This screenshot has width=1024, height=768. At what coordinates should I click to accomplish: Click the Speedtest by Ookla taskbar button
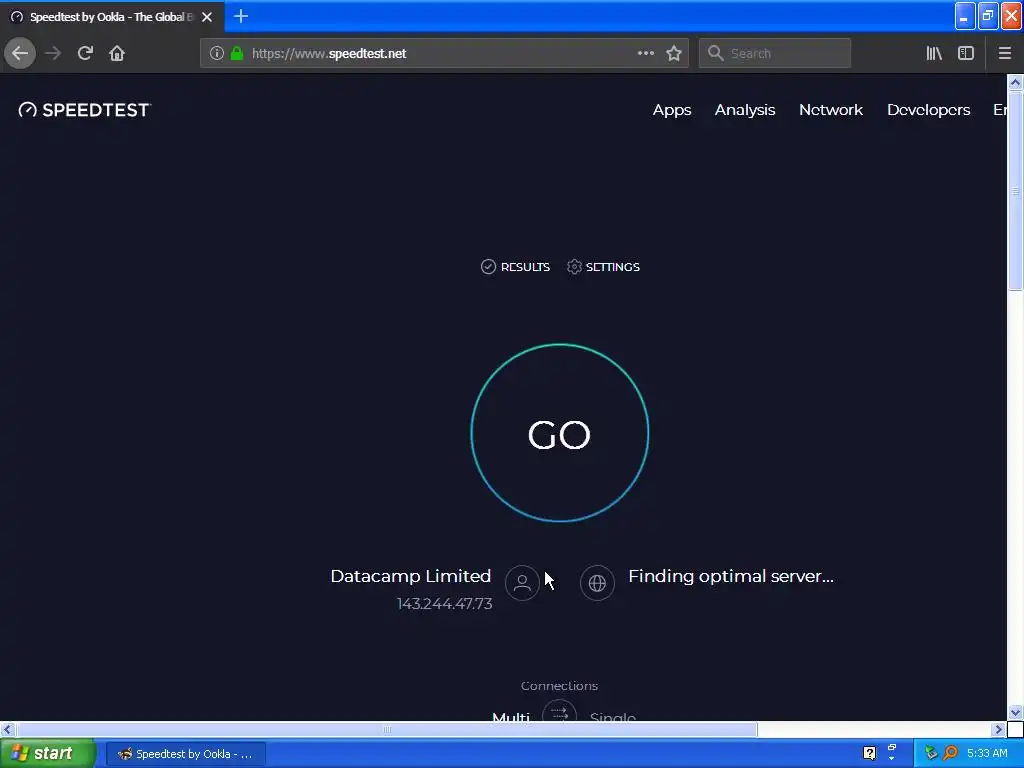pyautogui.click(x=185, y=754)
